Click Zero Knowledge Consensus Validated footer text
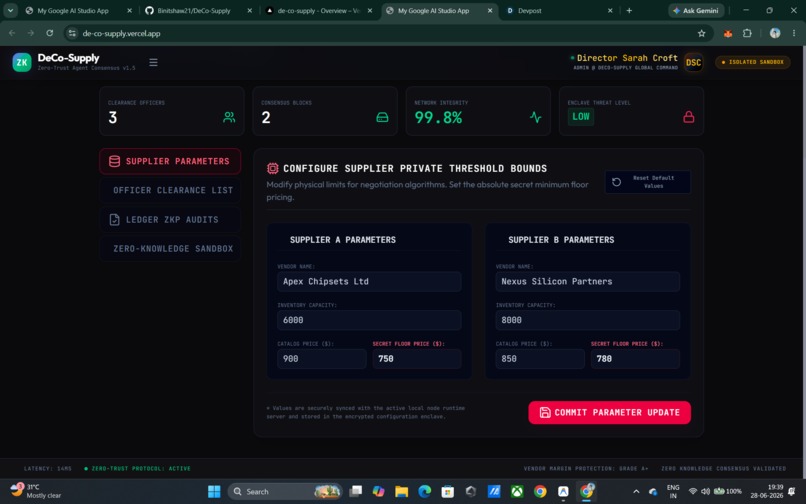 (x=724, y=469)
